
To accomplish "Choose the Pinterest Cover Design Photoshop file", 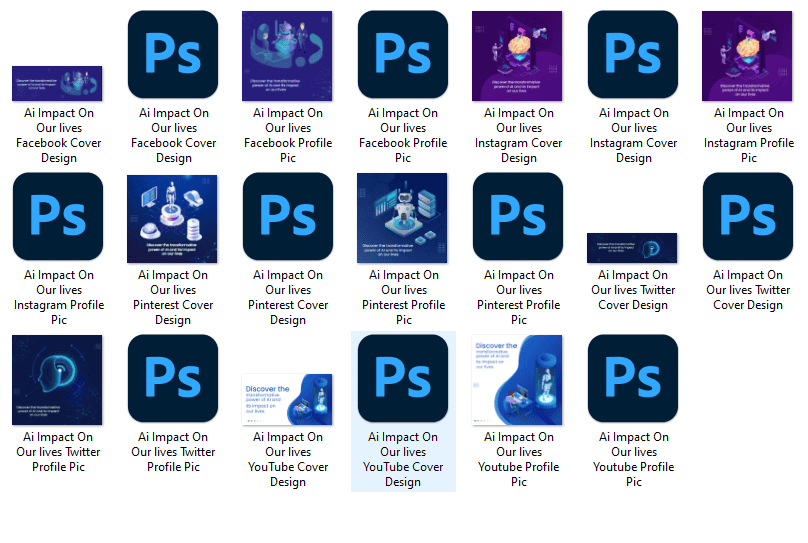I will tap(288, 216).
